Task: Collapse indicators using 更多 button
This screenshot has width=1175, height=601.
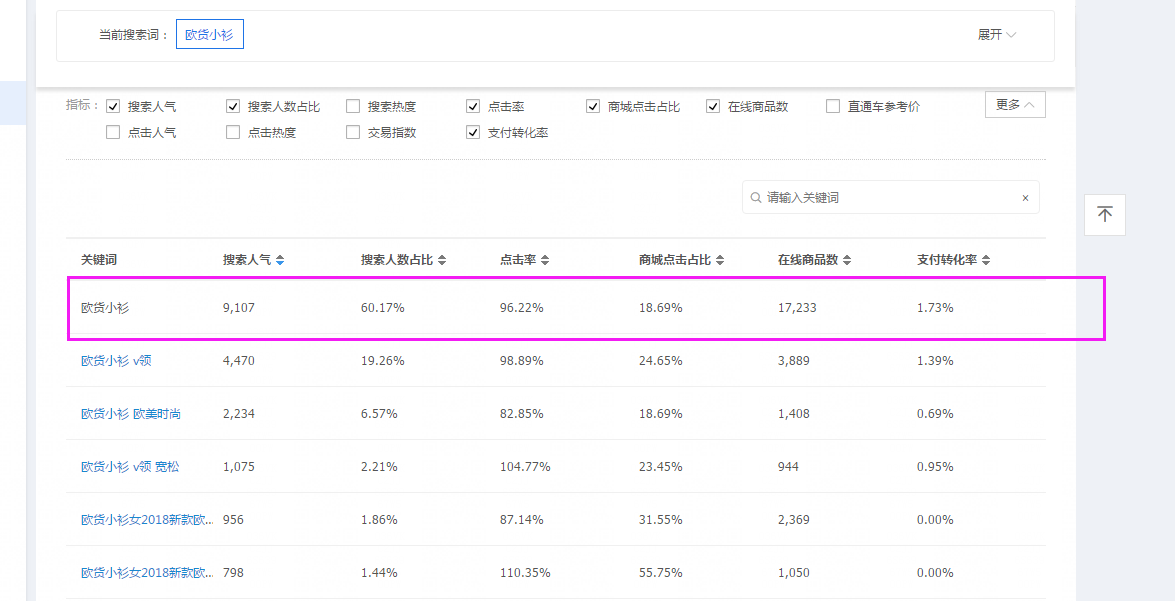Action: pos(1015,104)
